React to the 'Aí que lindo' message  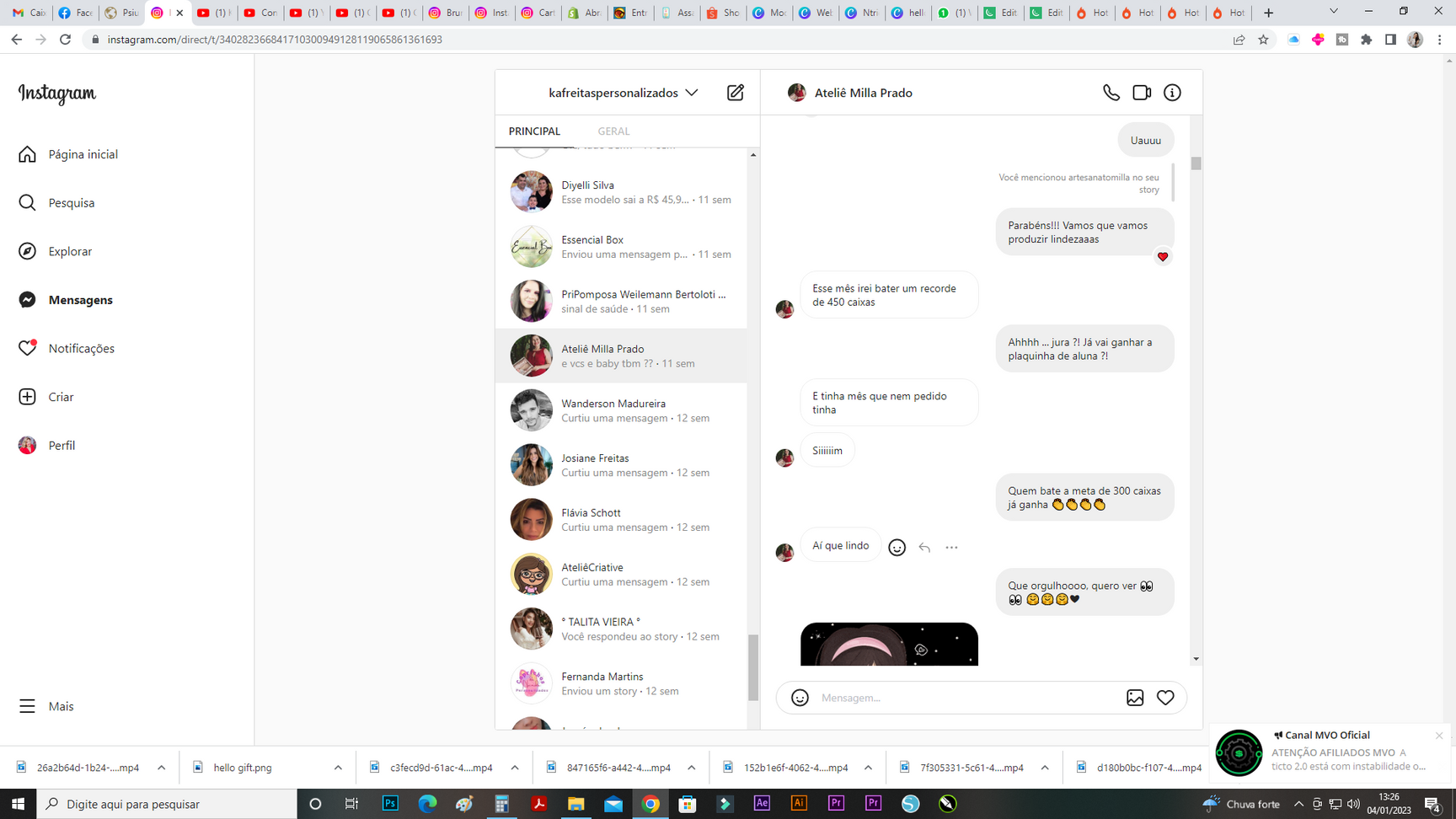(x=897, y=548)
